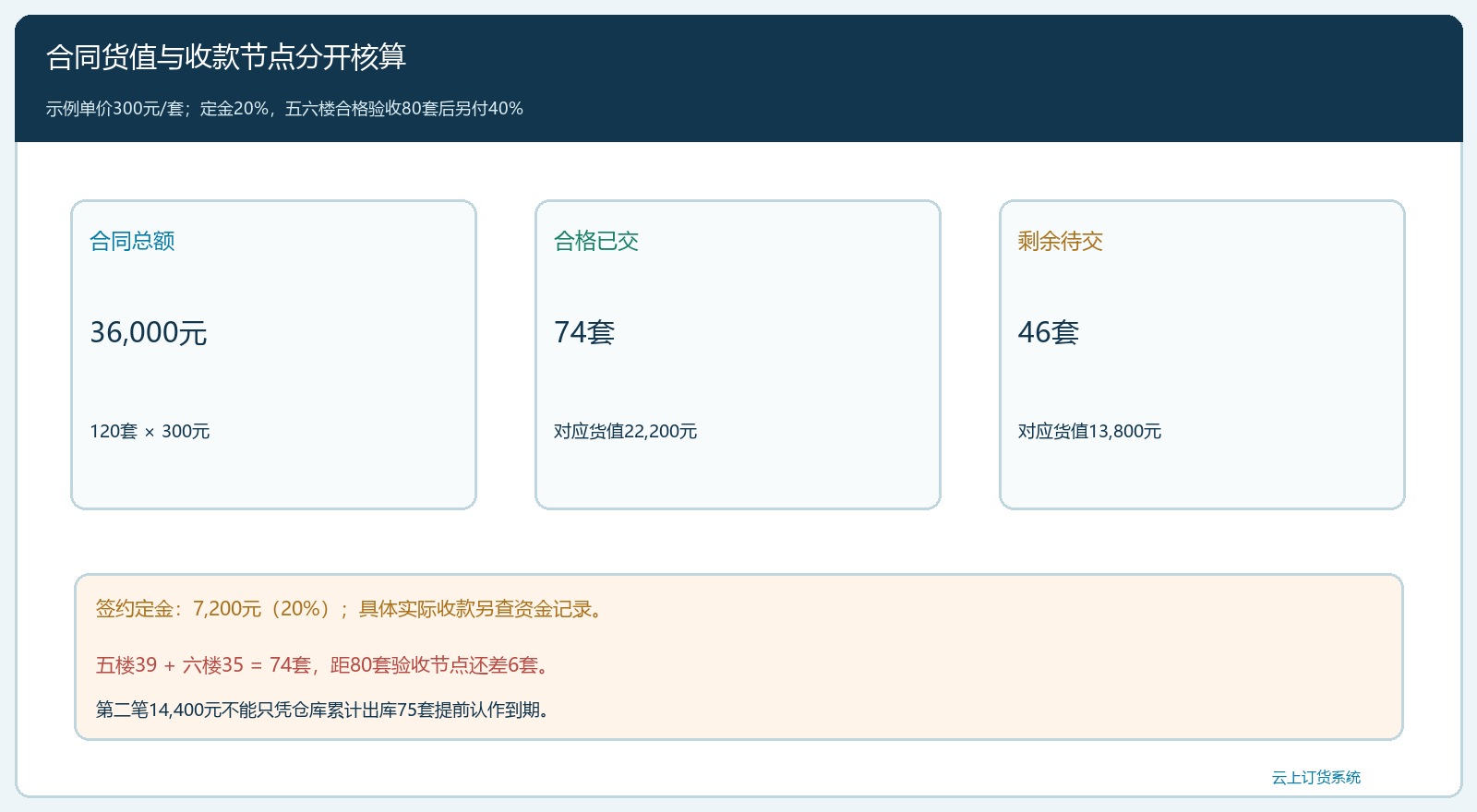Click the 第二笔14,400元 warning sentence
1477x812 pixels.
click(x=325, y=710)
